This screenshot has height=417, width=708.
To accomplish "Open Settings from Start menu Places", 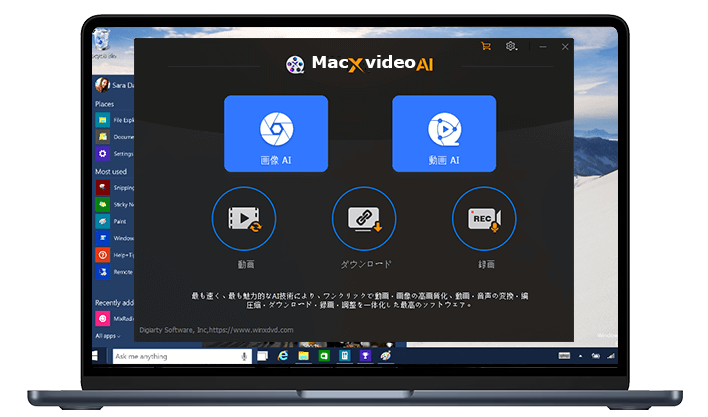I will tap(115, 153).
